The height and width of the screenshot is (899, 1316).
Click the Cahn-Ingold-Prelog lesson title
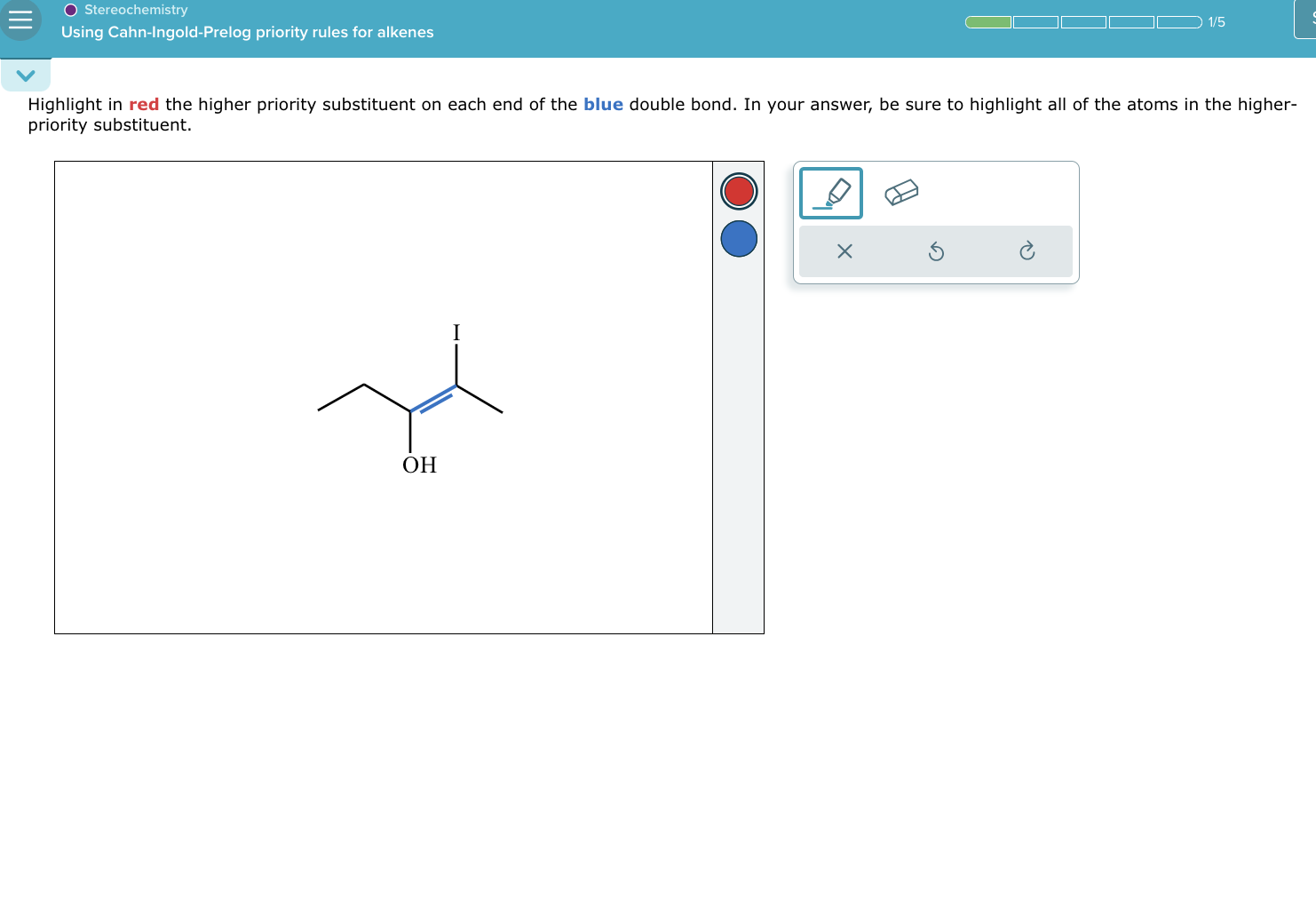click(247, 32)
